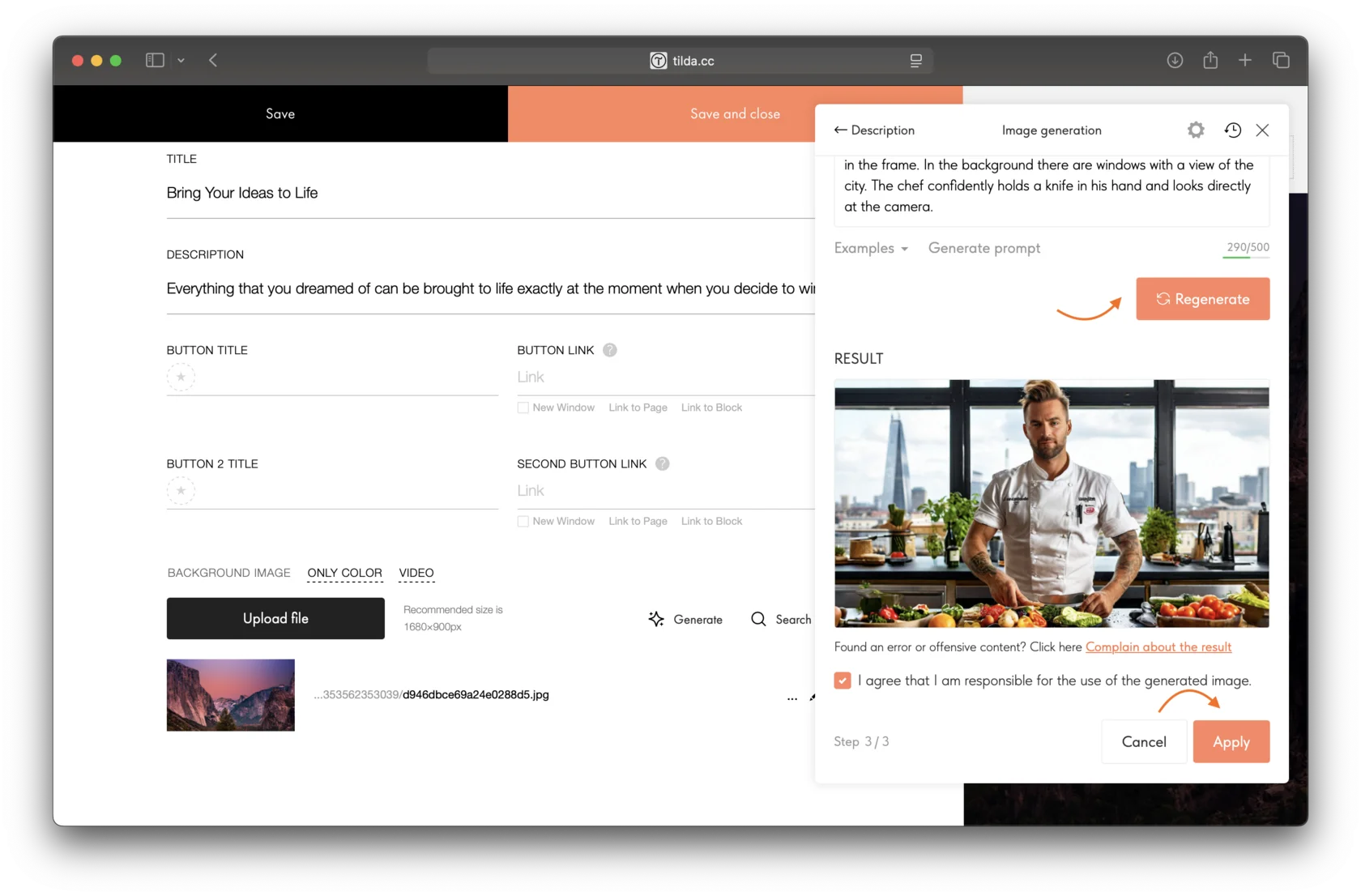Viewport: 1361px width, 896px height.
Task: Close the Image generation panel
Action: pyautogui.click(x=1262, y=130)
